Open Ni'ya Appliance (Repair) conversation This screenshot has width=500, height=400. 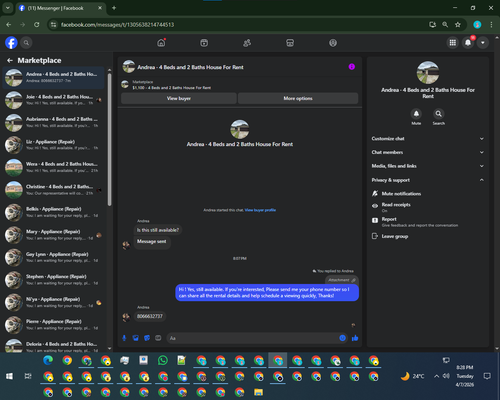pos(53,302)
